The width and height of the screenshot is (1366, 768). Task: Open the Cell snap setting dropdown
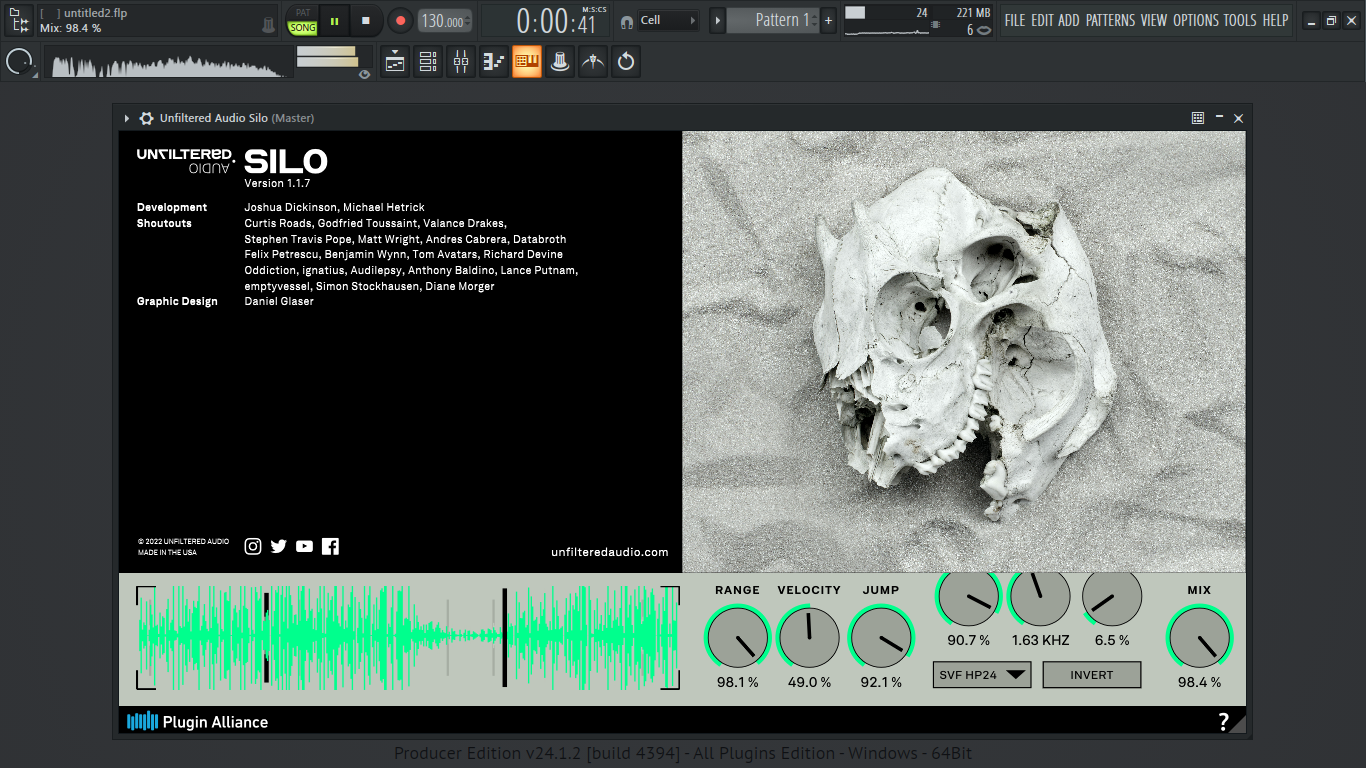pyautogui.click(x=667, y=20)
